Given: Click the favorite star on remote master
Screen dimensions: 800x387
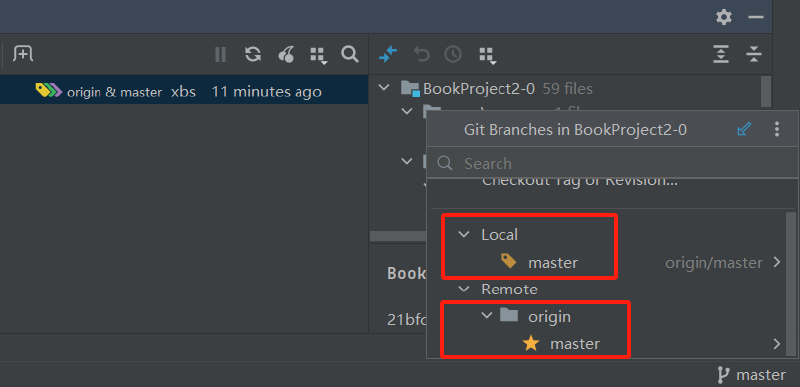Looking at the screenshot, I should (x=531, y=344).
